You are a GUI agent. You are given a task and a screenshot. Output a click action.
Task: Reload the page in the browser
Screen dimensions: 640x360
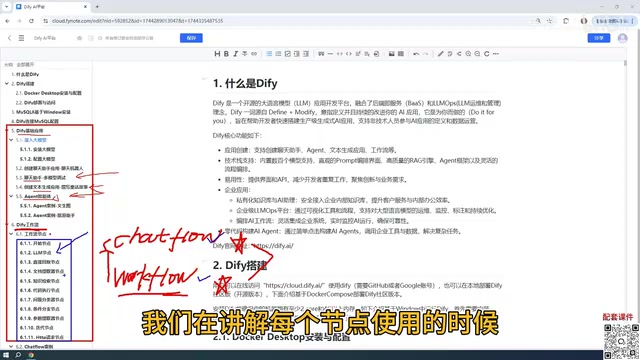coord(31,21)
